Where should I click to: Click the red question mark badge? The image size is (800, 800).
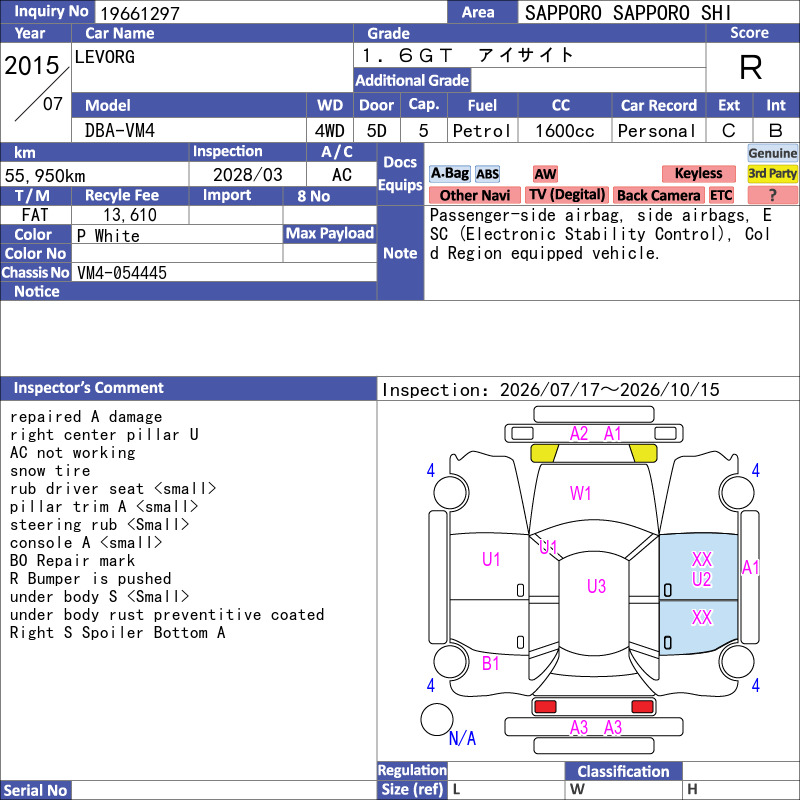click(x=772, y=194)
